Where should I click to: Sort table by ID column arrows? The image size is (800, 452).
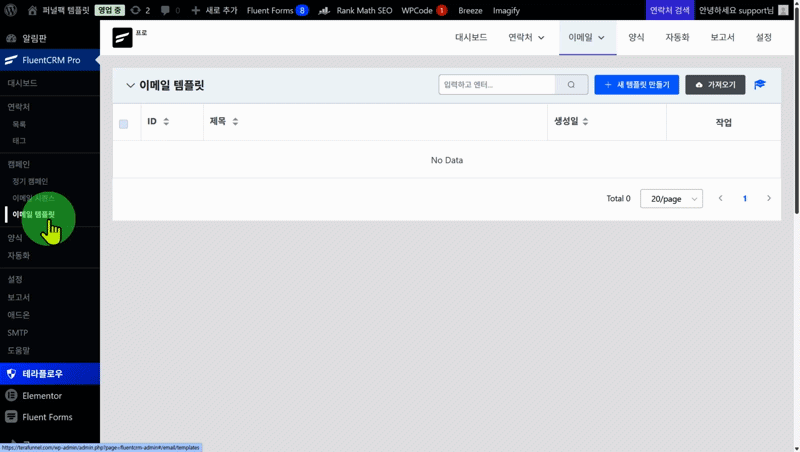click(x=166, y=122)
